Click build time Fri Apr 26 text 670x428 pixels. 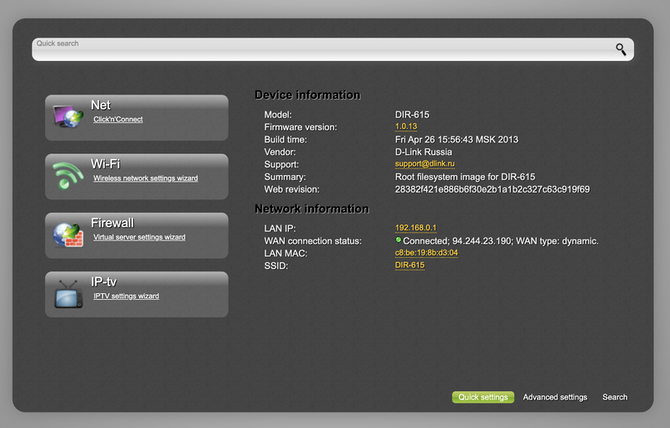click(456, 140)
